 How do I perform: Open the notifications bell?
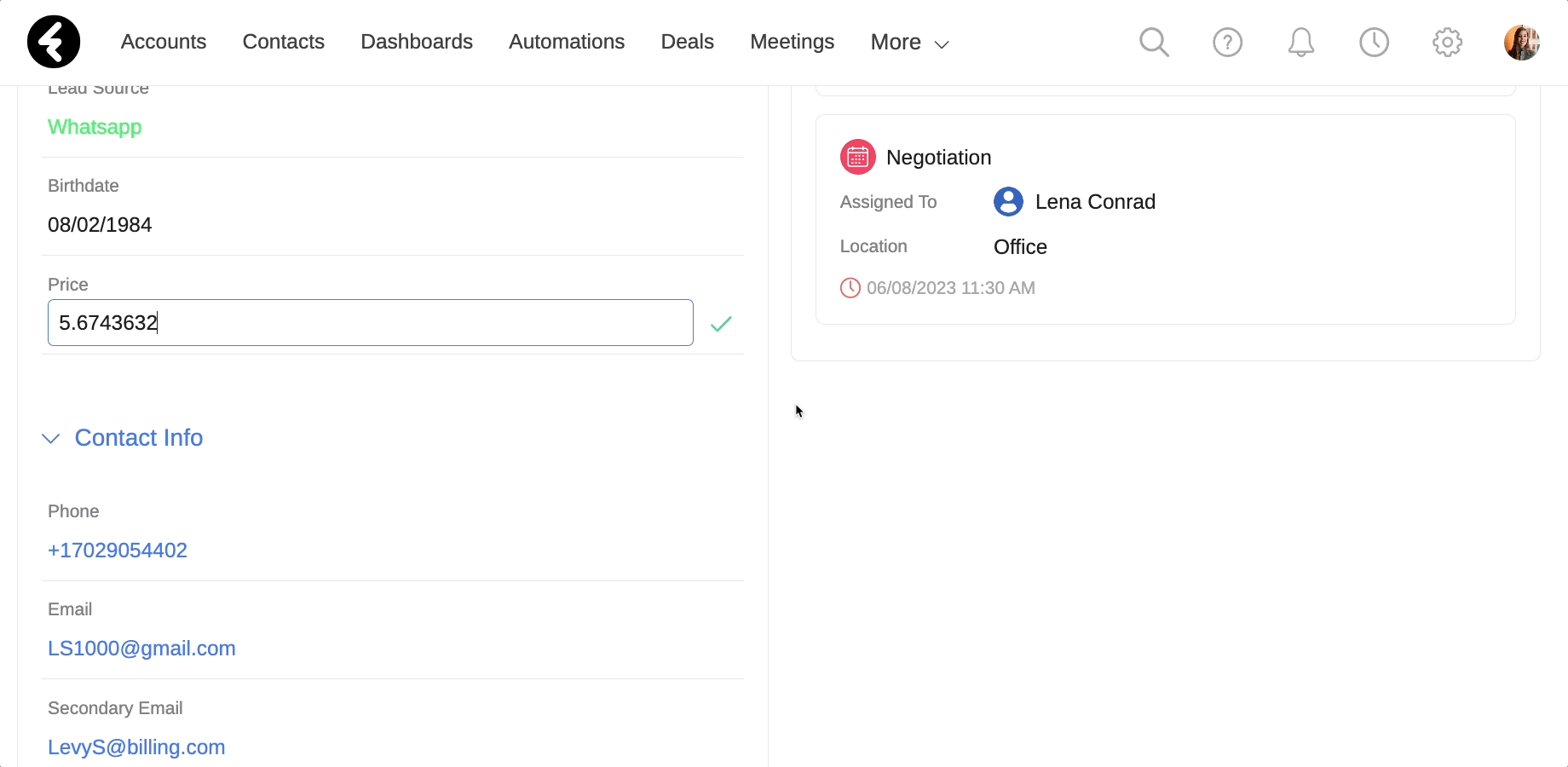tap(1300, 42)
